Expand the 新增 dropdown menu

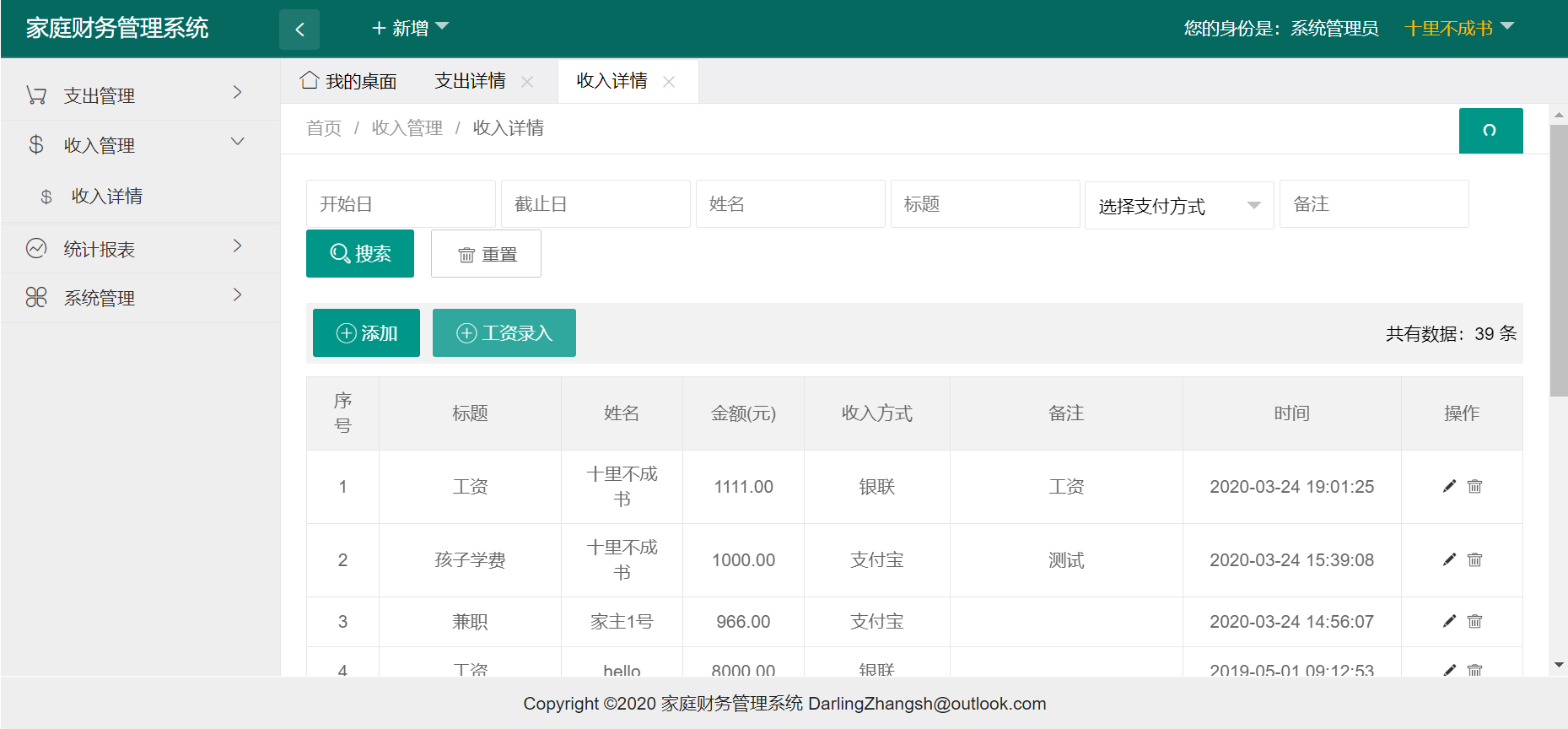click(410, 29)
